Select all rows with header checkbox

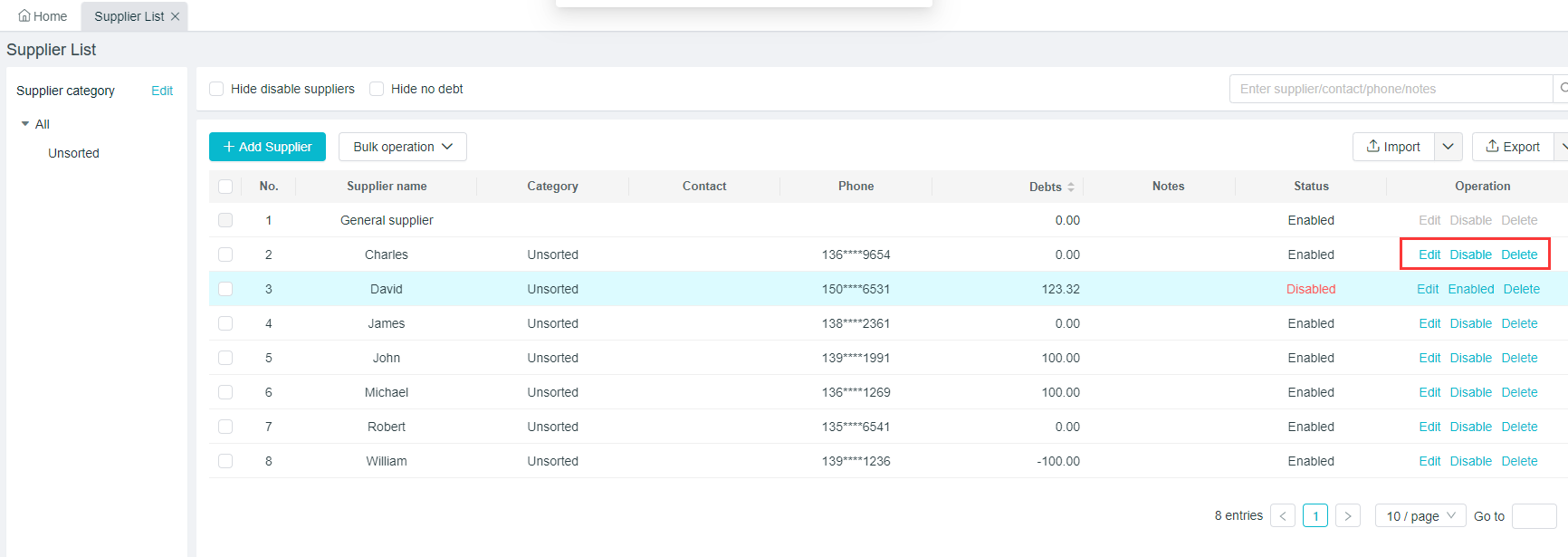click(225, 187)
